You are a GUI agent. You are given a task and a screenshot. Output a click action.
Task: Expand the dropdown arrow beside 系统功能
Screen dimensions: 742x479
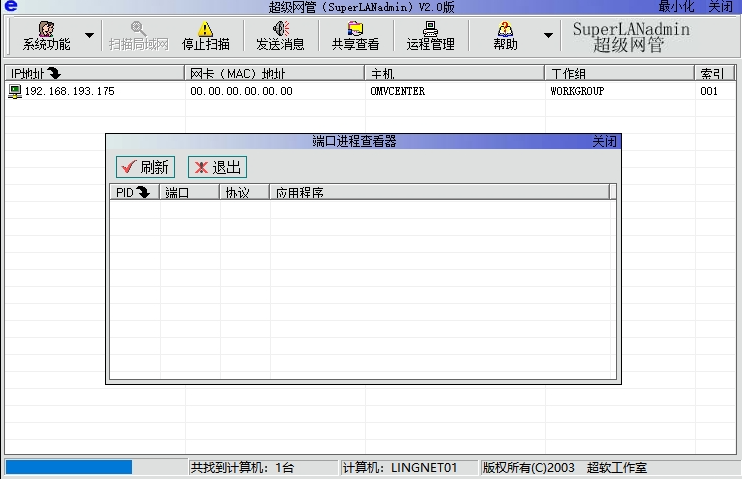(x=89, y=35)
